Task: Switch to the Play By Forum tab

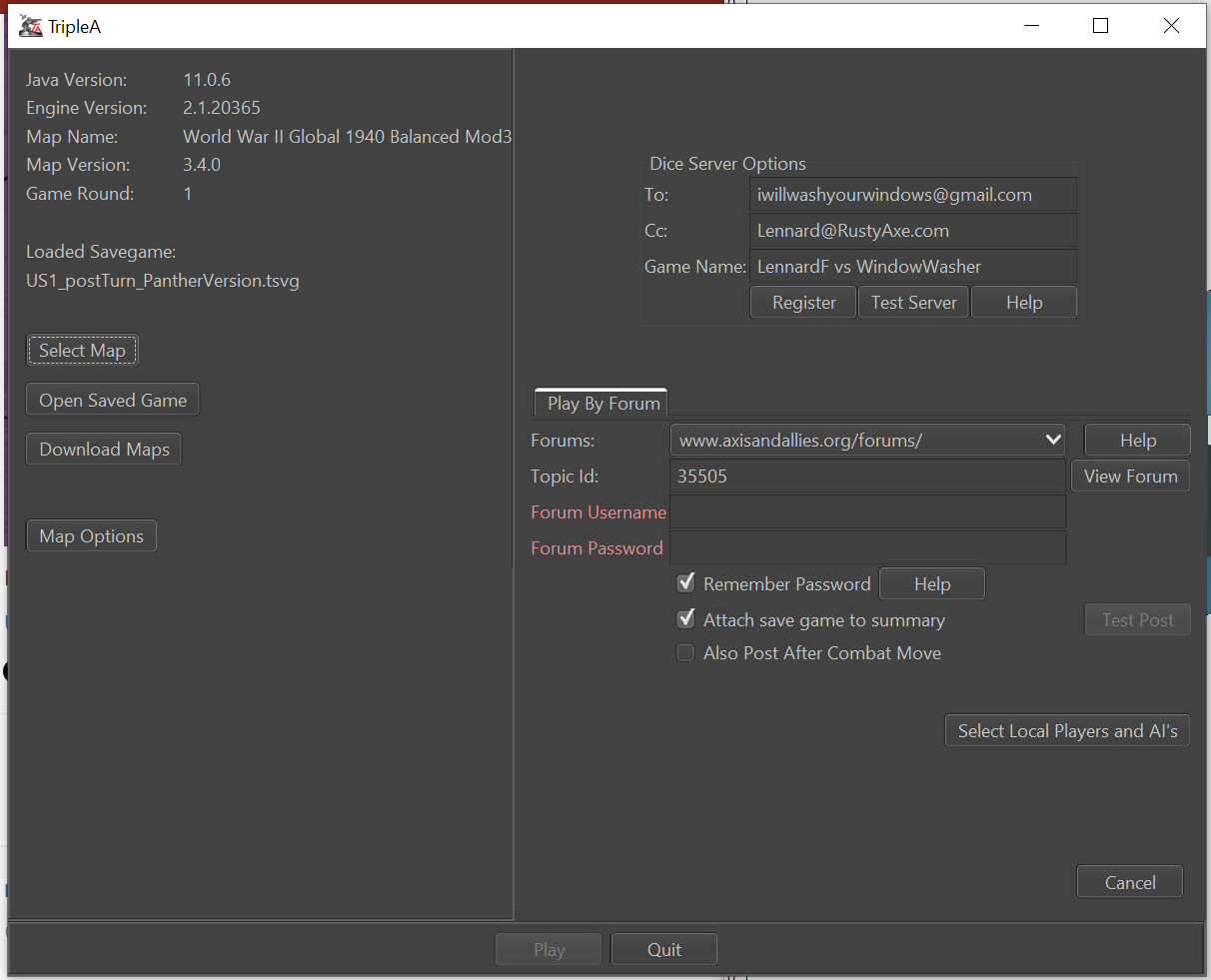Action: tap(602, 403)
